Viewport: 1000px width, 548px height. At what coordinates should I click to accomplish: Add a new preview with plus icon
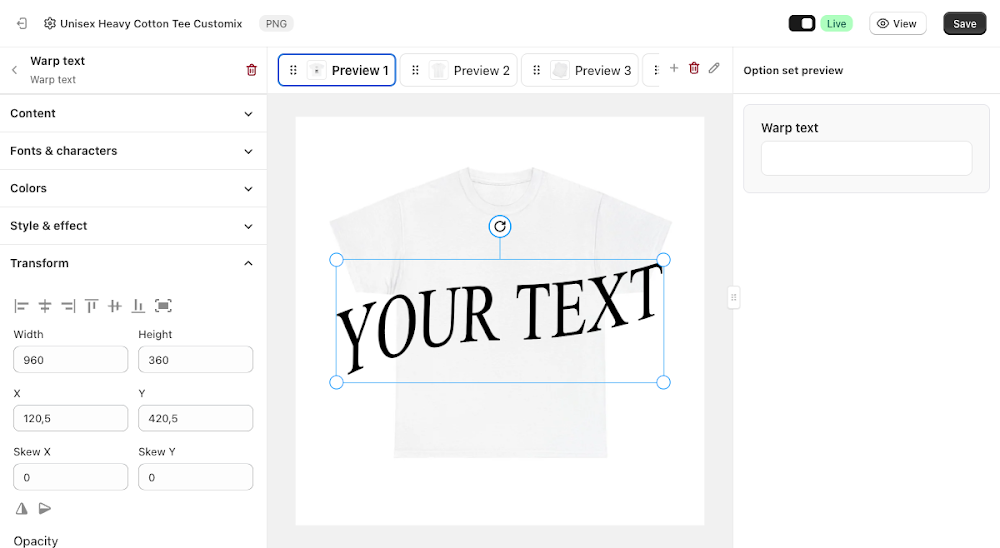[674, 68]
